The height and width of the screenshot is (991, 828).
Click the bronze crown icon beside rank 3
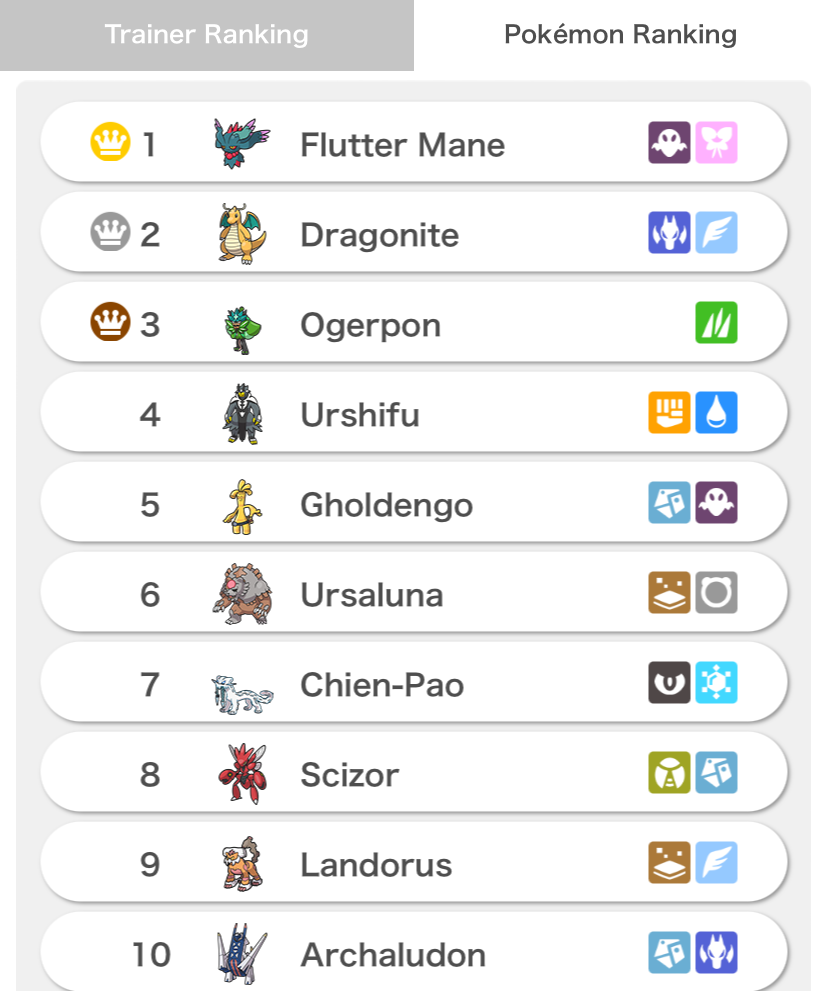(x=111, y=322)
